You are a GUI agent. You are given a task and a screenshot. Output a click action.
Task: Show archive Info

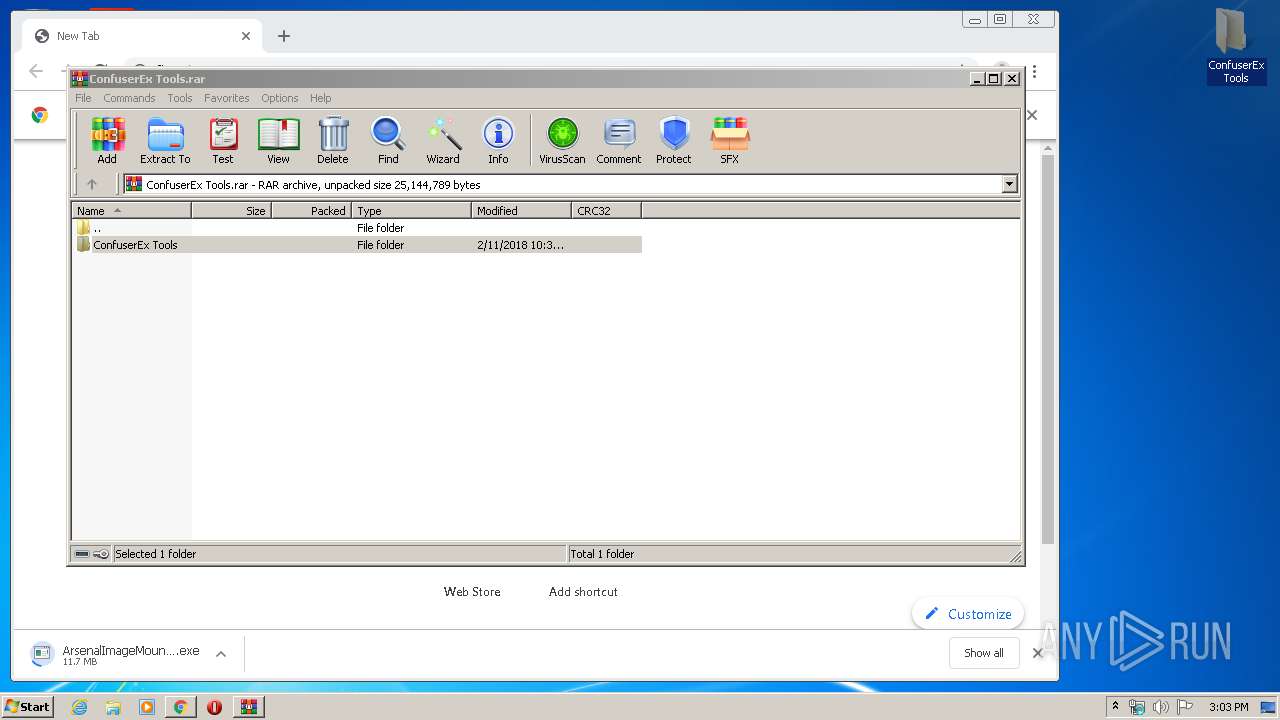pyautogui.click(x=498, y=140)
